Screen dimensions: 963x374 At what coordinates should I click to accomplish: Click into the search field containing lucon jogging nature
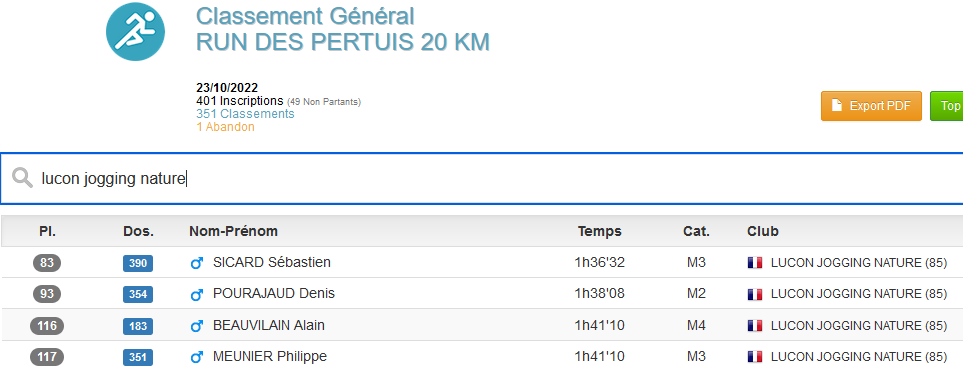click(482, 179)
